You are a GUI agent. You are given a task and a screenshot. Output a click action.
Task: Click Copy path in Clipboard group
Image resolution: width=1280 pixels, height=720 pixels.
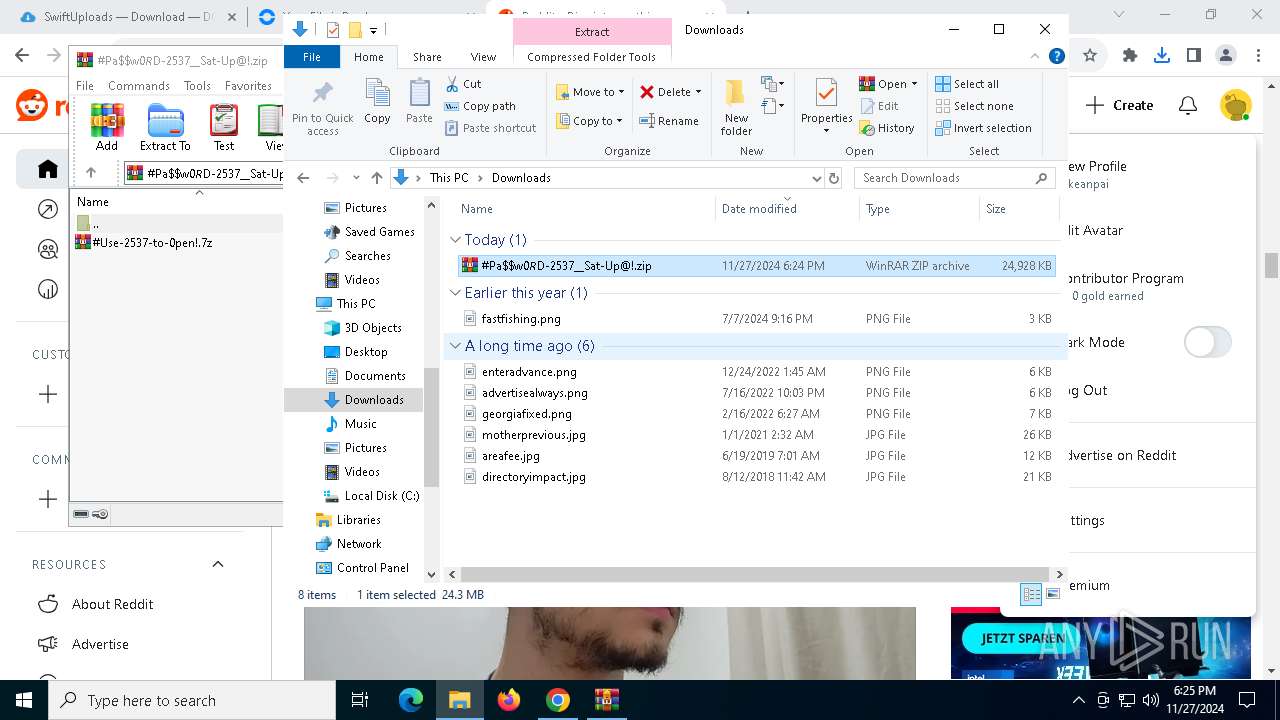click(x=480, y=106)
